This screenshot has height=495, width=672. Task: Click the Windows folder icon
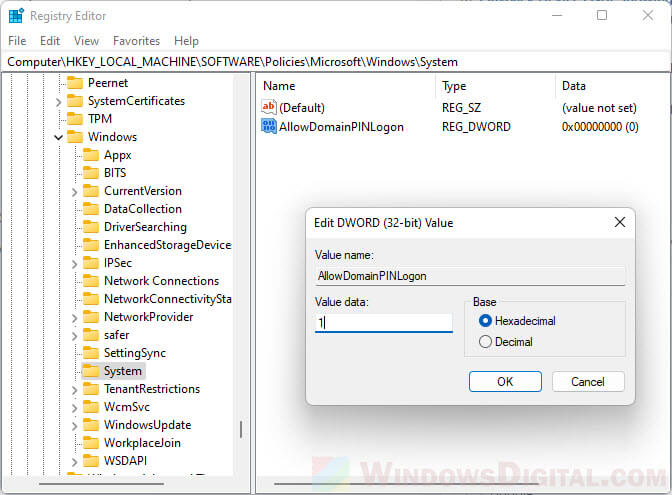pyautogui.click(x=75, y=137)
